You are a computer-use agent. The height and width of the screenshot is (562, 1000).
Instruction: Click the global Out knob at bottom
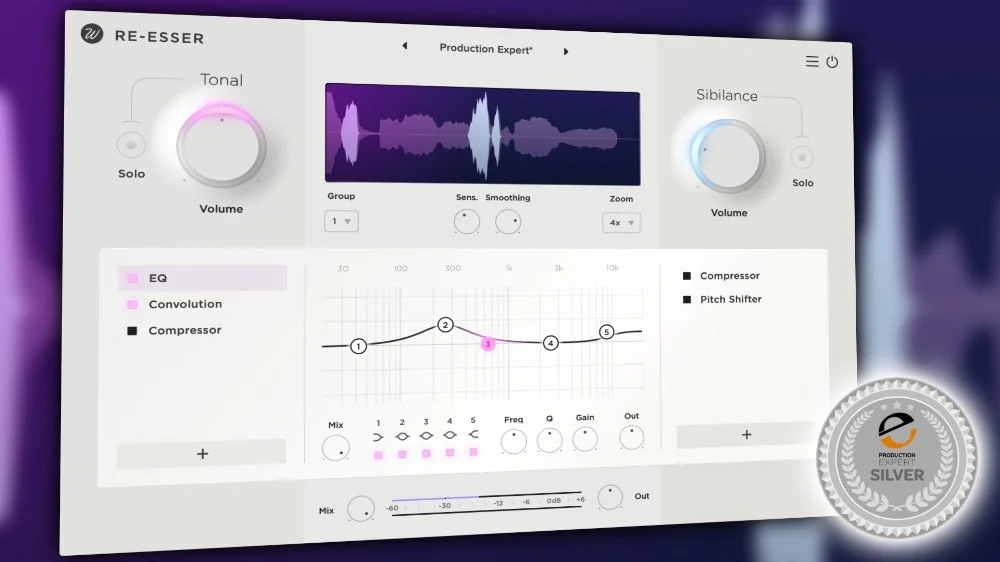[610, 497]
